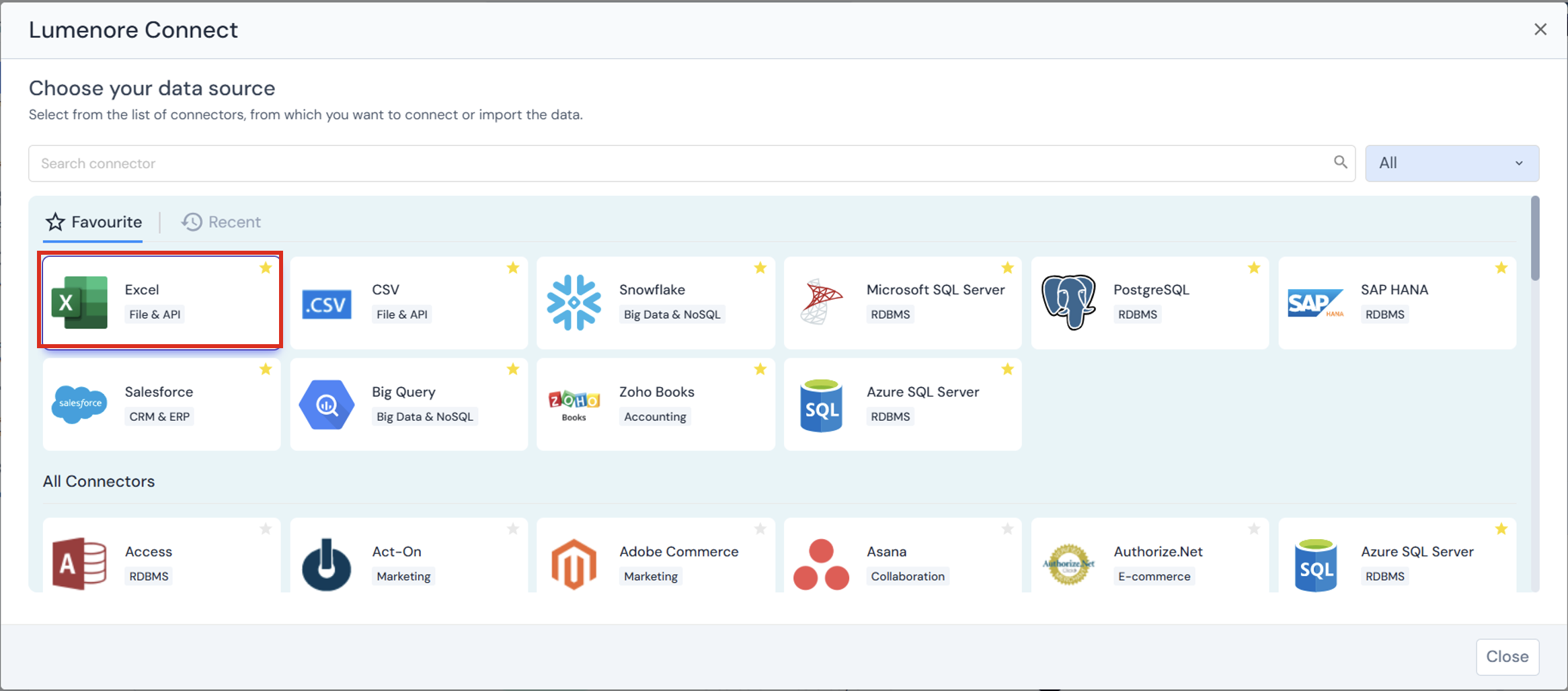Click the Microsoft SQL Server card
The height and width of the screenshot is (691, 1568).
click(902, 302)
